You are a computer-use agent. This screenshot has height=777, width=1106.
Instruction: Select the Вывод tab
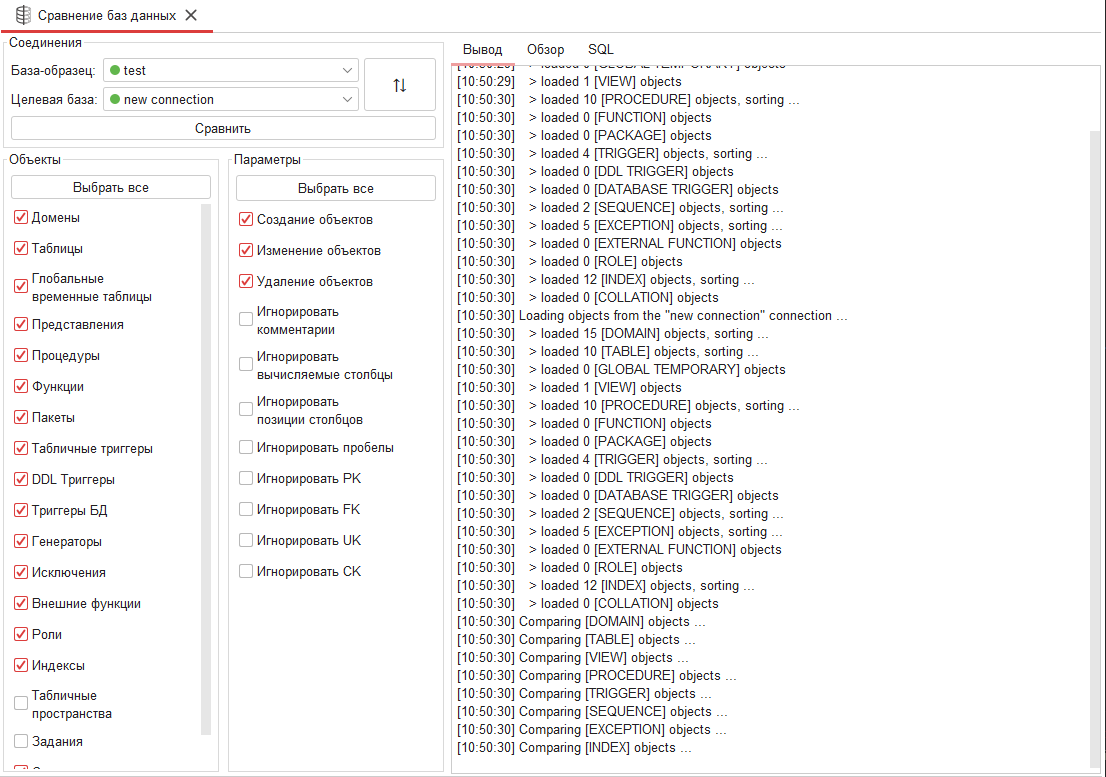tap(482, 49)
